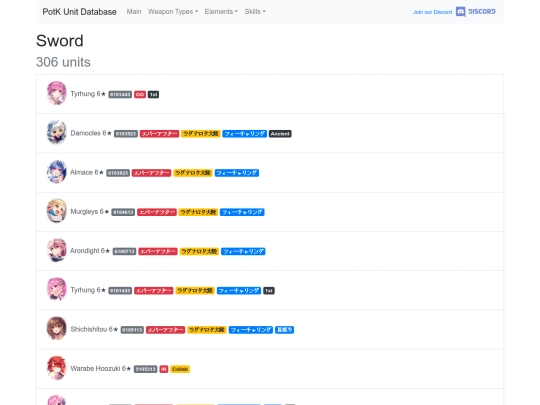Open the Discord logo link
Screen dimensions: 540x405
click(x=476, y=12)
